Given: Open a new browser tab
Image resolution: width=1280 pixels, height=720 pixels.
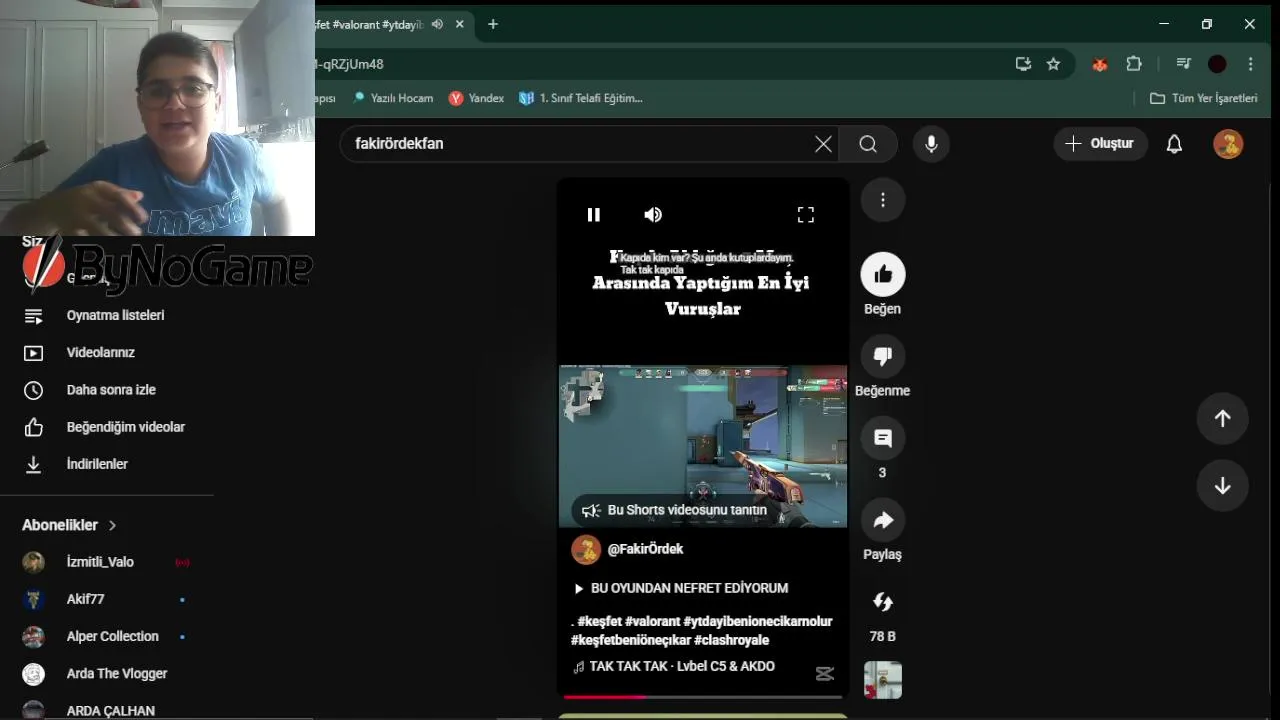Looking at the screenshot, I should 493,24.
